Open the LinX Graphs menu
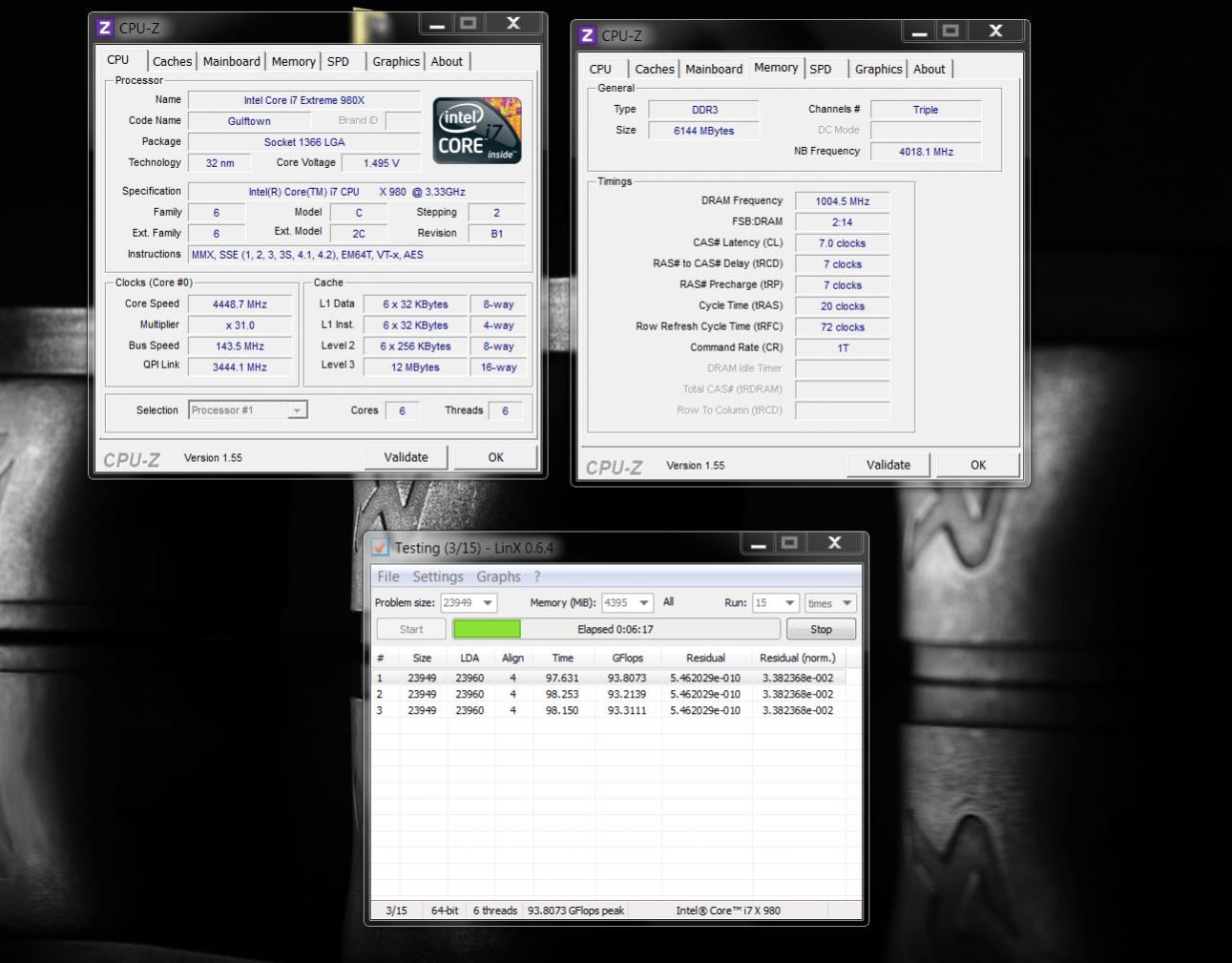This screenshot has width=1232, height=963. 499,576
